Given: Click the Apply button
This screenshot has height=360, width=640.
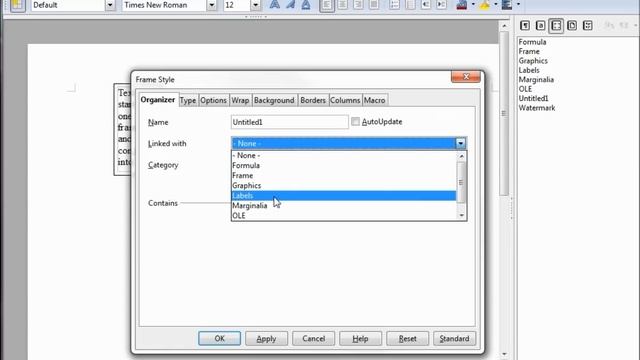Looking at the screenshot, I should click(266, 338).
